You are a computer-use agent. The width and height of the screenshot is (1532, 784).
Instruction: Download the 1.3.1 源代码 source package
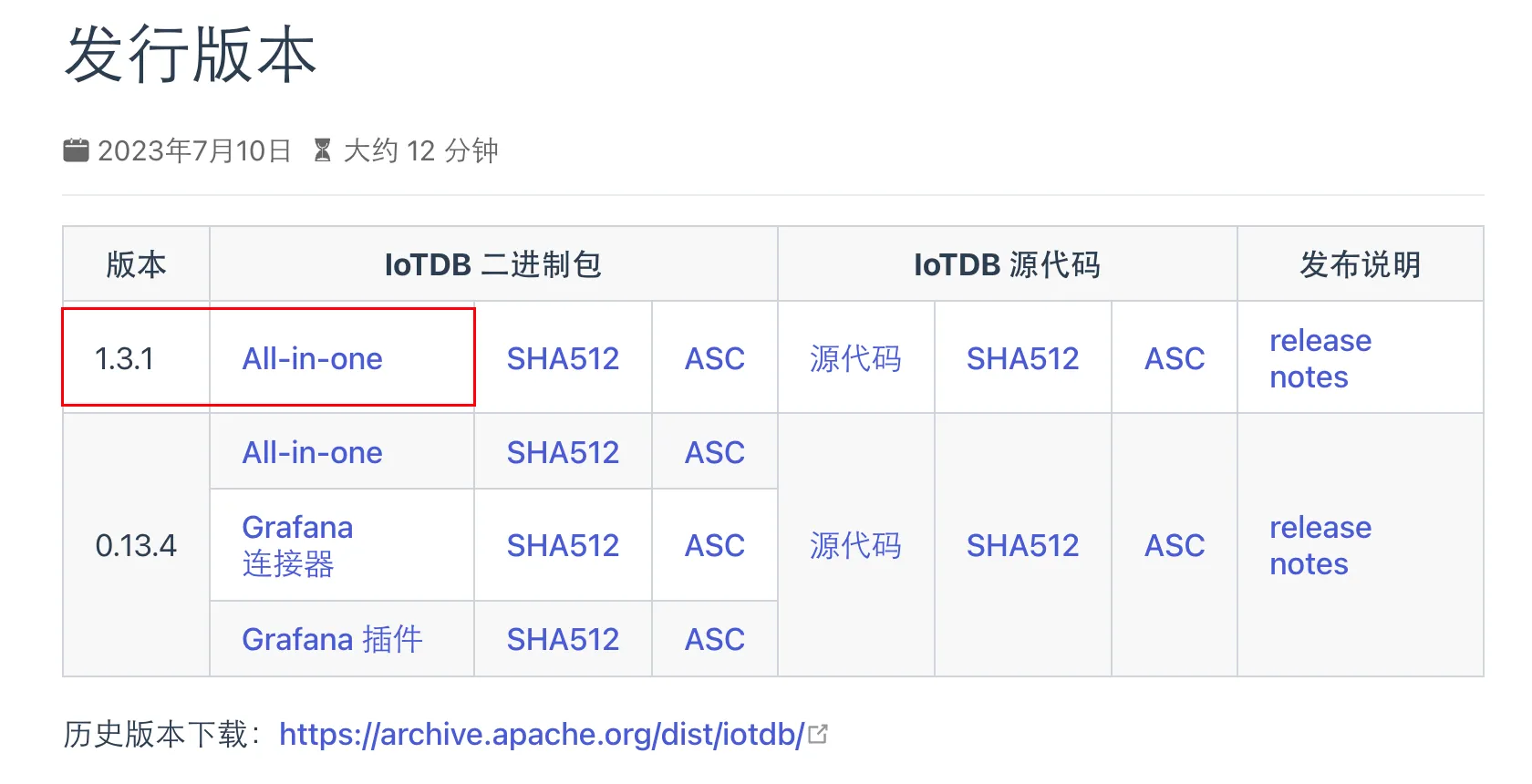(854, 358)
